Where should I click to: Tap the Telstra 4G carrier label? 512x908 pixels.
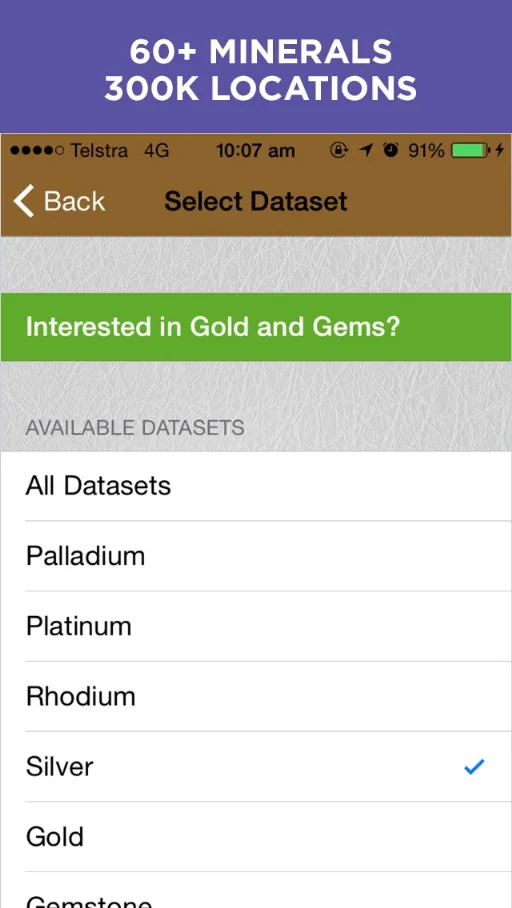point(119,151)
